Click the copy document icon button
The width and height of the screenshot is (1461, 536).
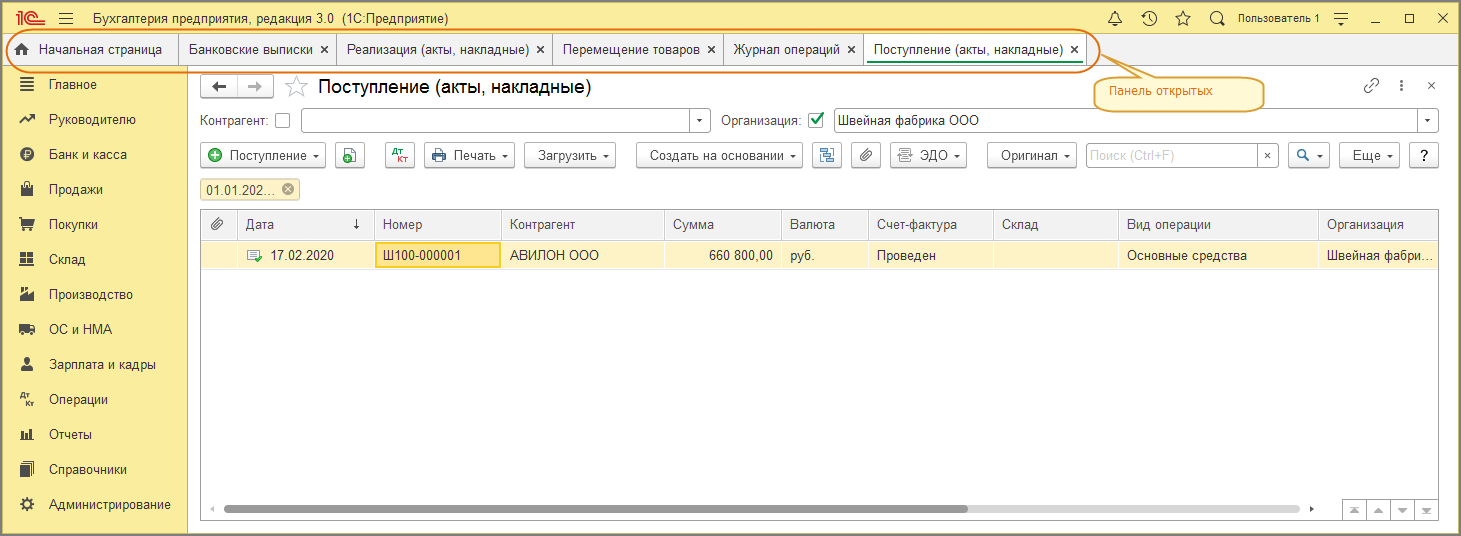350,155
